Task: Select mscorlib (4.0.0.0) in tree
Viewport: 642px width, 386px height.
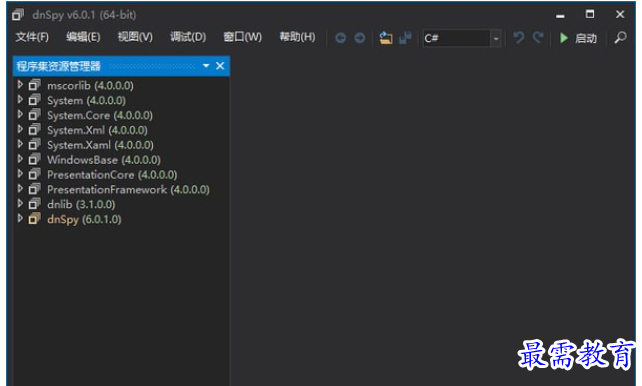Action: tap(90, 86)
